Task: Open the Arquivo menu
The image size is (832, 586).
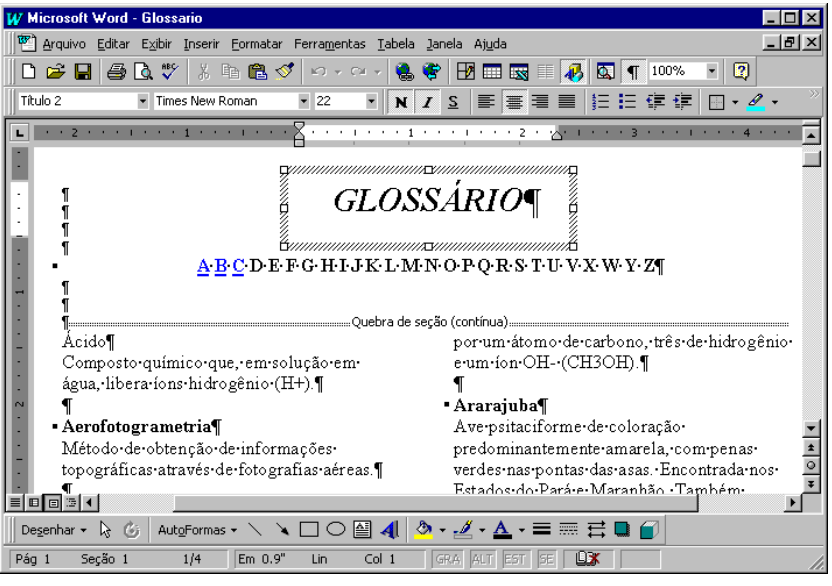Action: [x=64, y=44]
